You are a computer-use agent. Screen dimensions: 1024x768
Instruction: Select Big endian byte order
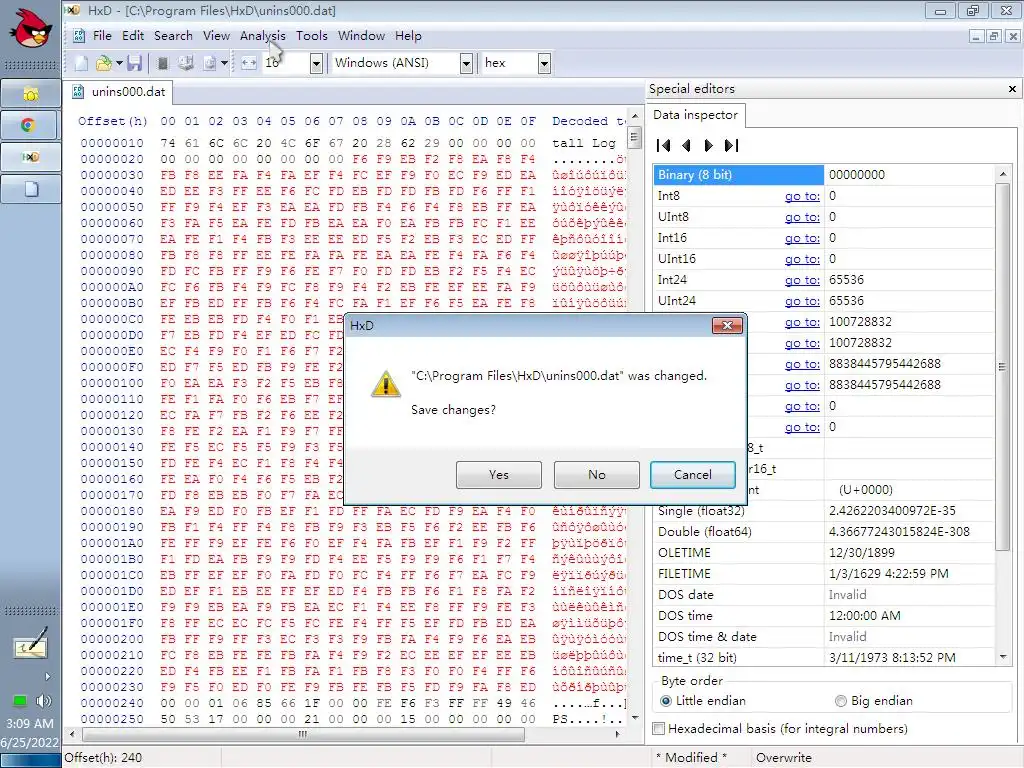pyautogui.click(x=874, y=701)
